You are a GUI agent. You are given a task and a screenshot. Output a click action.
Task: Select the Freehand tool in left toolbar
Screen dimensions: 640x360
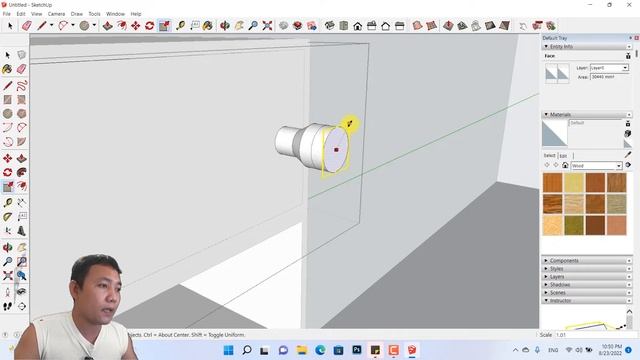[x=22, y=86]
